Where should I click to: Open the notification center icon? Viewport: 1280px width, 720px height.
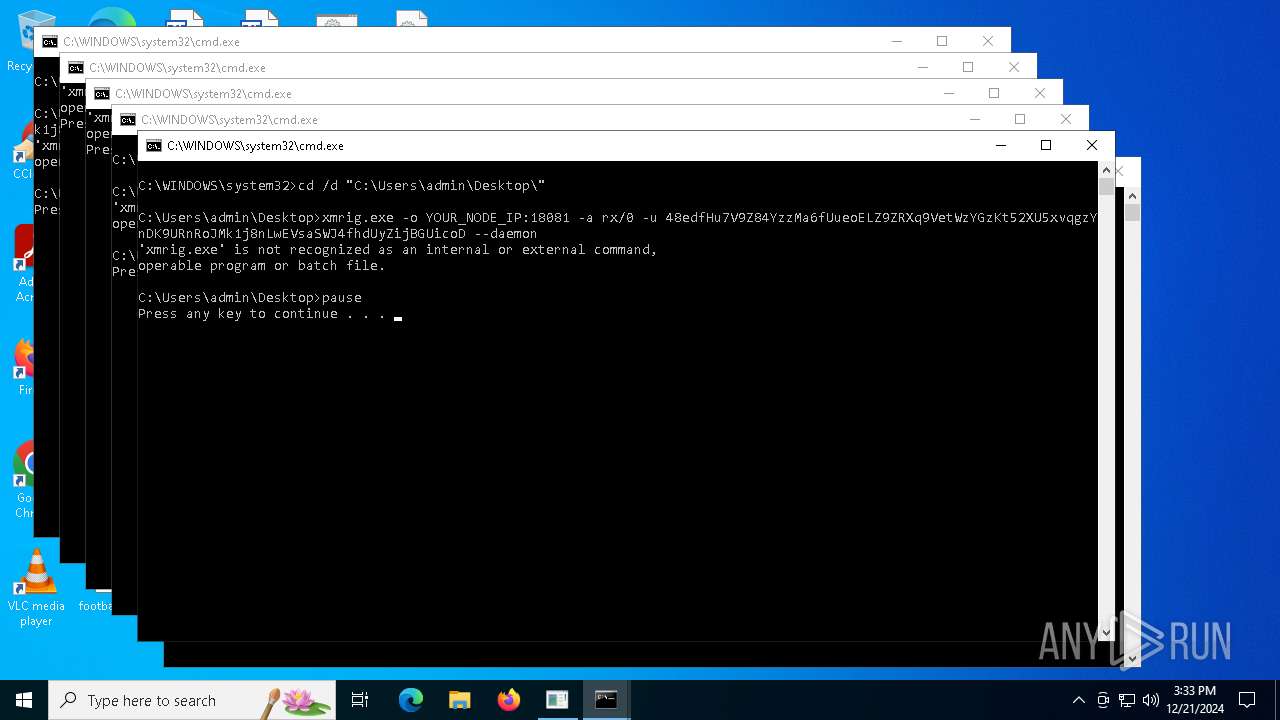click(1247, 700)
